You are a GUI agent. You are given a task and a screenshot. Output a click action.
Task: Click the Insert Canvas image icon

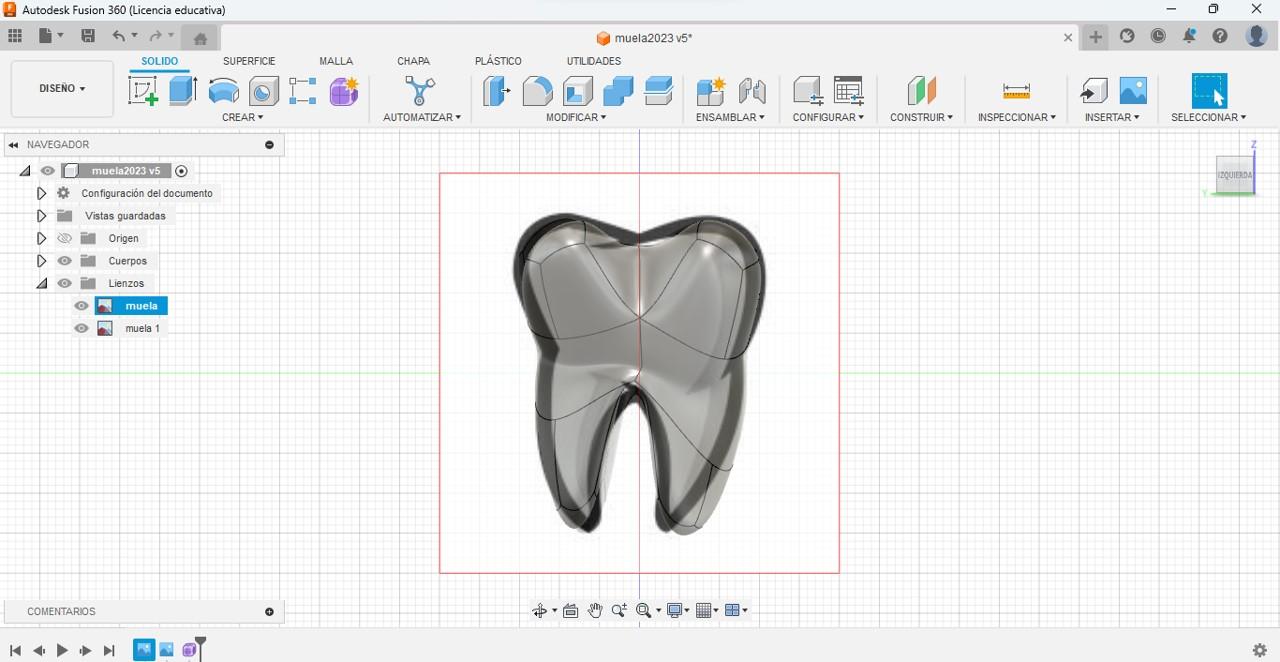tap(1133, 91)
